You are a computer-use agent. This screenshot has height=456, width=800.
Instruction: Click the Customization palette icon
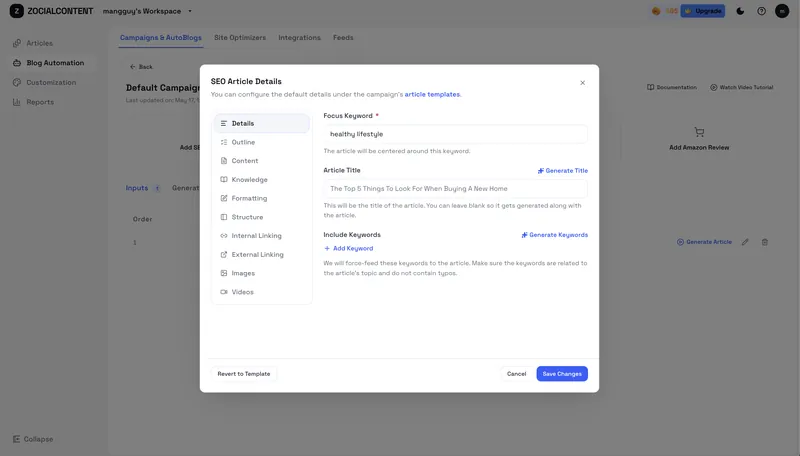17,83
